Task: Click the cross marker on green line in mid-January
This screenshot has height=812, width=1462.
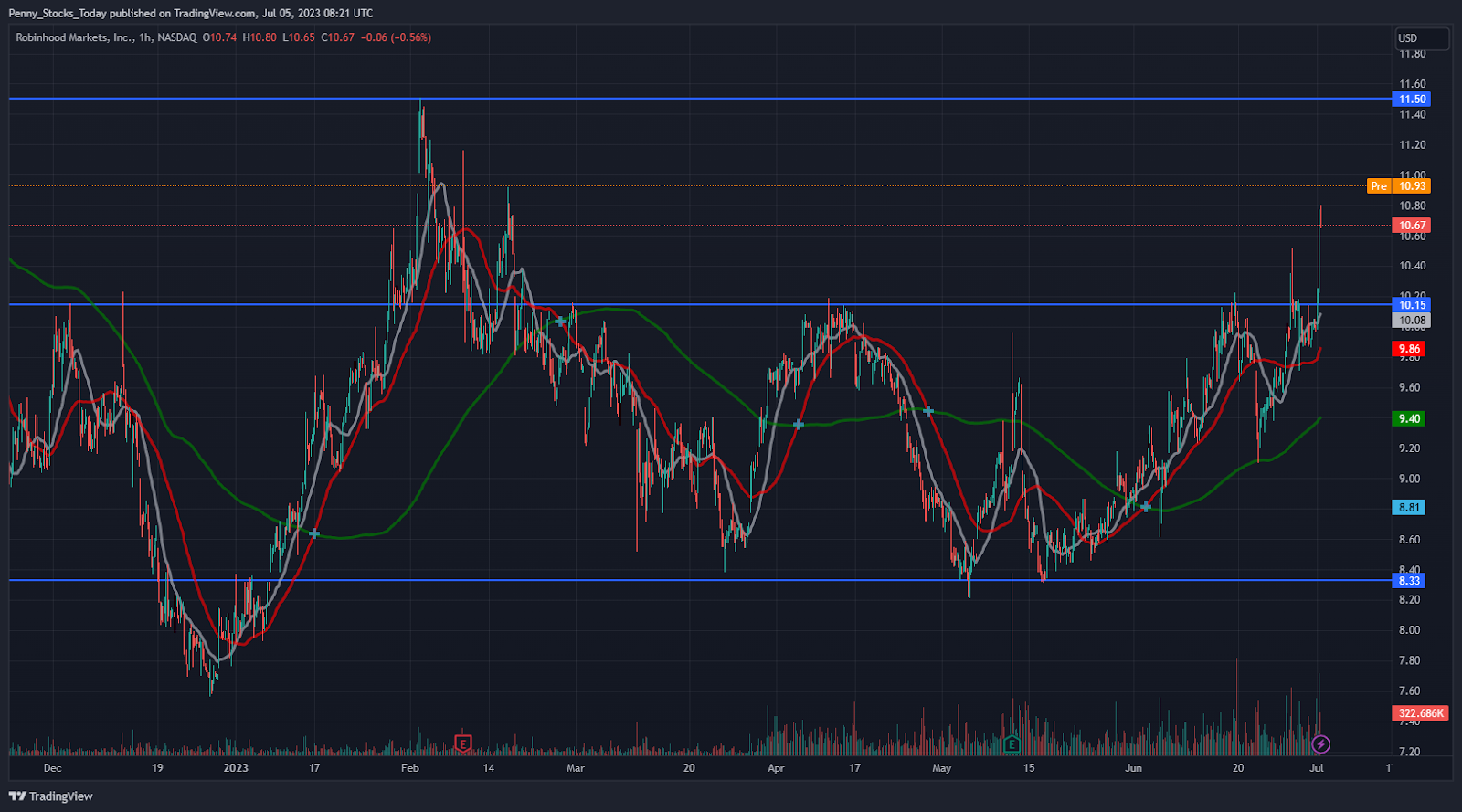Action: coord(314,533)
